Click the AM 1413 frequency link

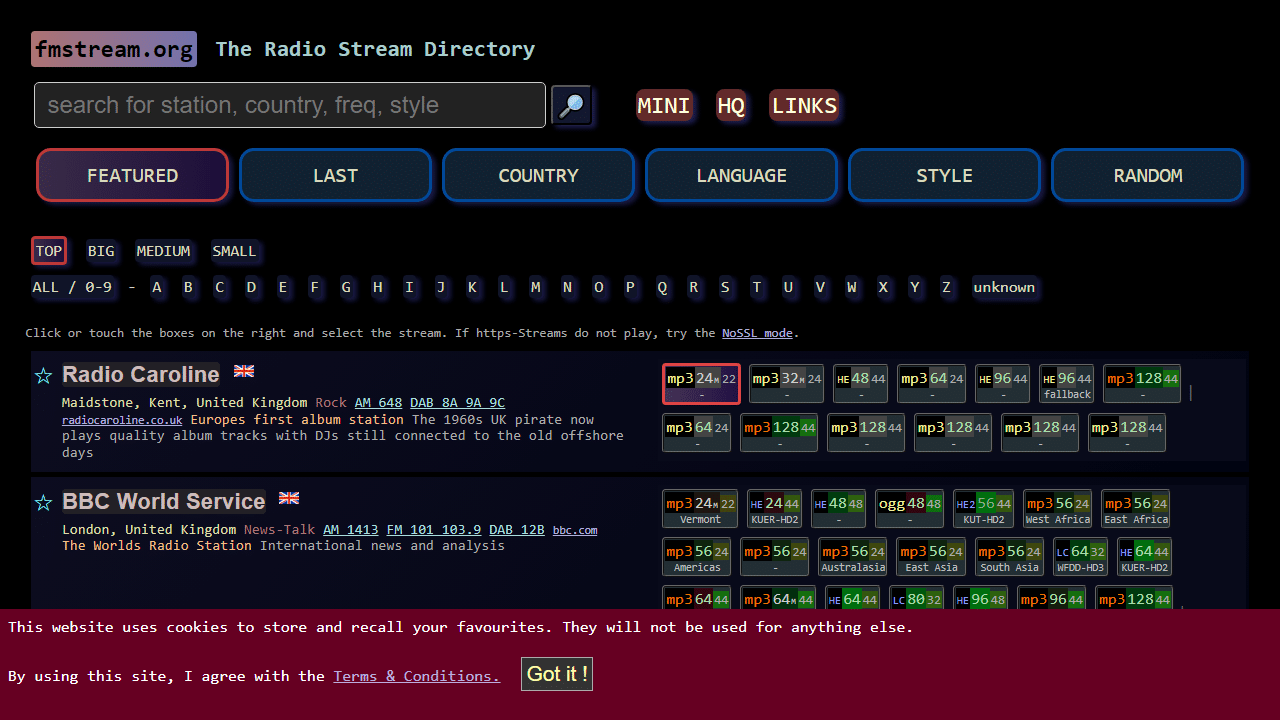[351, 530]
